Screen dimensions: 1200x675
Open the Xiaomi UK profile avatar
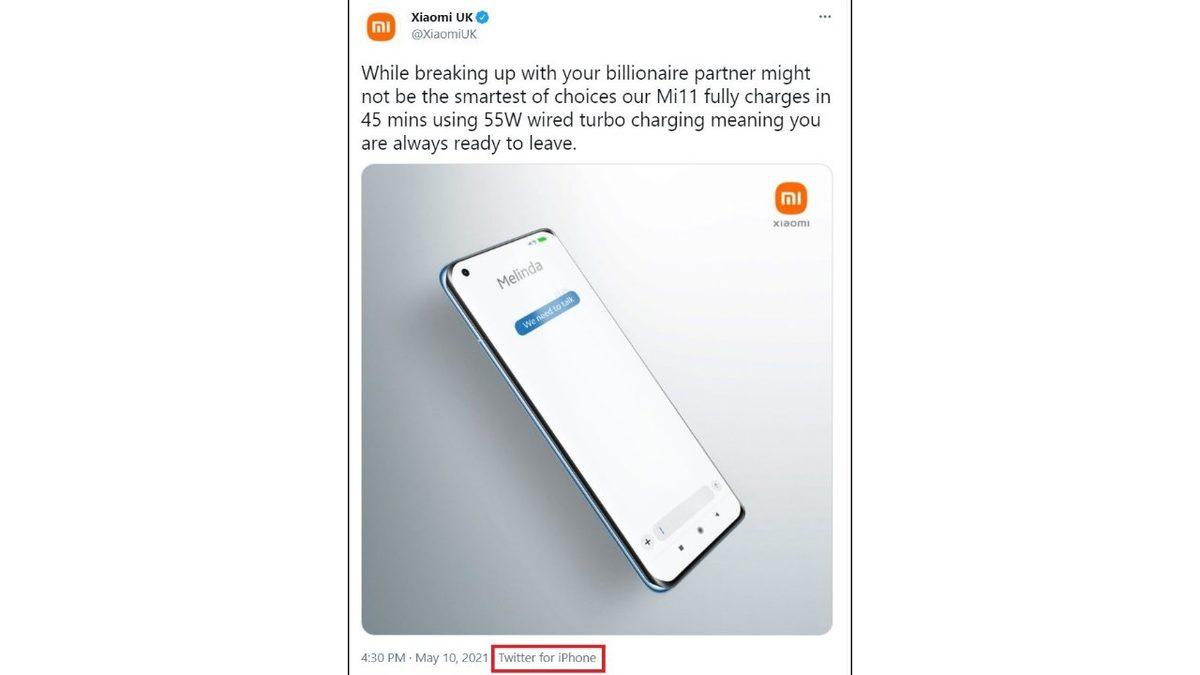pos(381,27)
